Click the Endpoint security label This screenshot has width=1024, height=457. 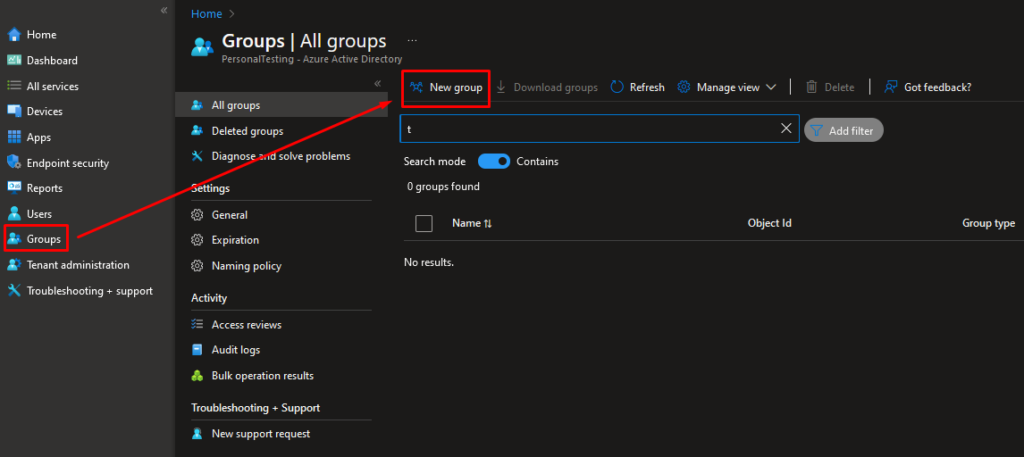click(x=68, y=163)
